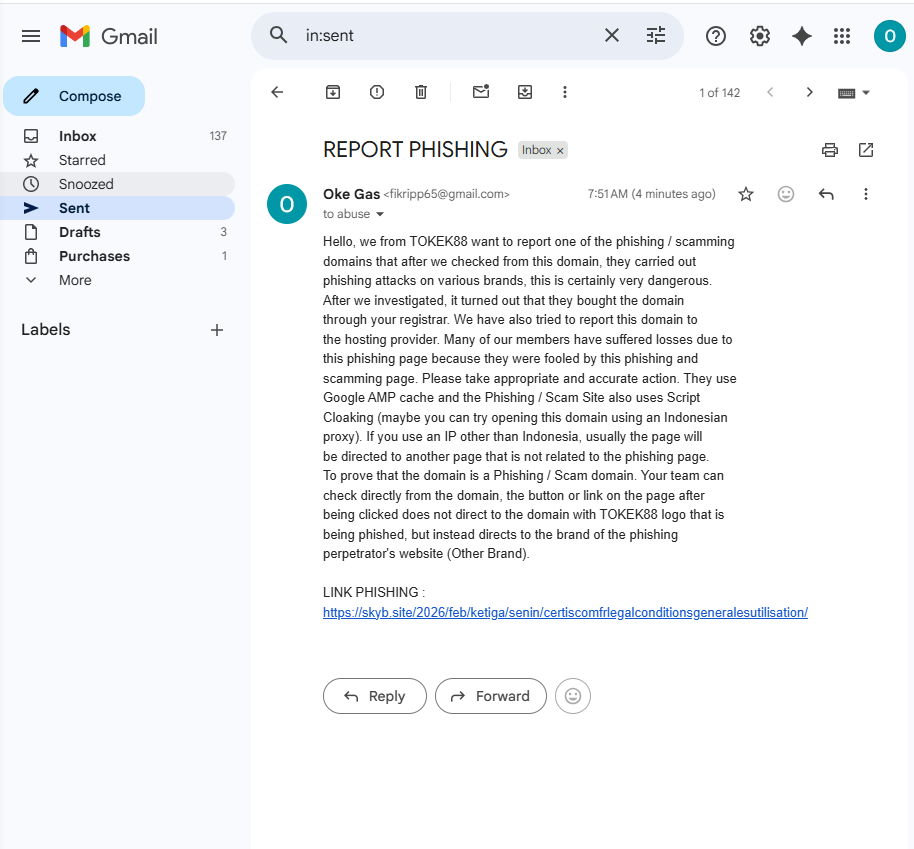Screen dimensions: 914x849
Task: Click the Move to inbox icon
Action: coord(525,92)
